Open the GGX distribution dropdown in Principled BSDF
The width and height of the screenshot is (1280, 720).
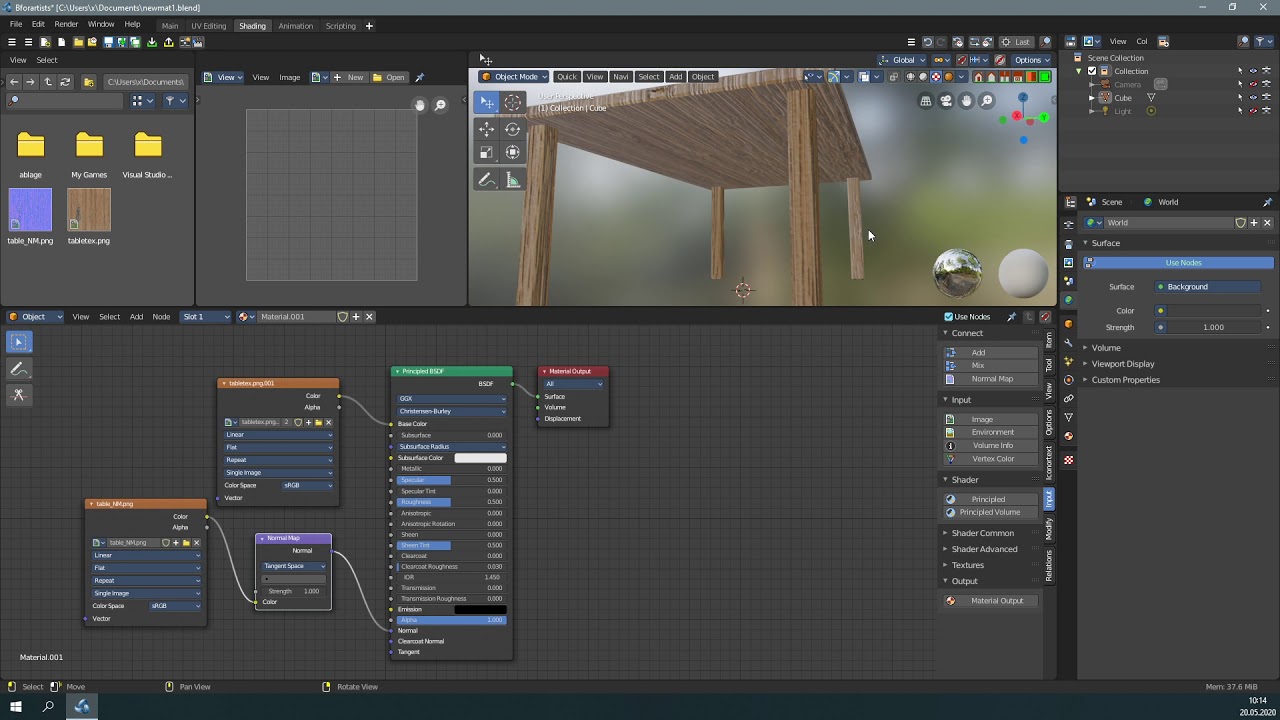[452, 399]
